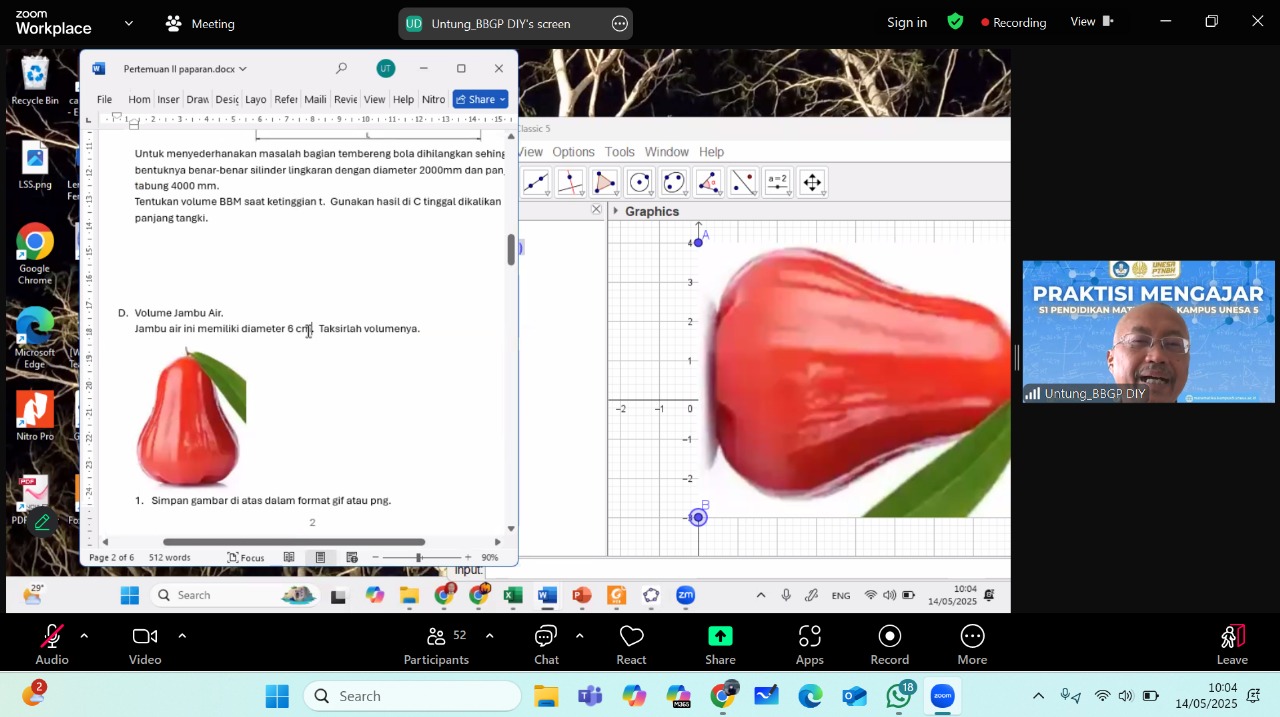
Task: Switch Word to Focus mode
Action: (x=246, y=557)
